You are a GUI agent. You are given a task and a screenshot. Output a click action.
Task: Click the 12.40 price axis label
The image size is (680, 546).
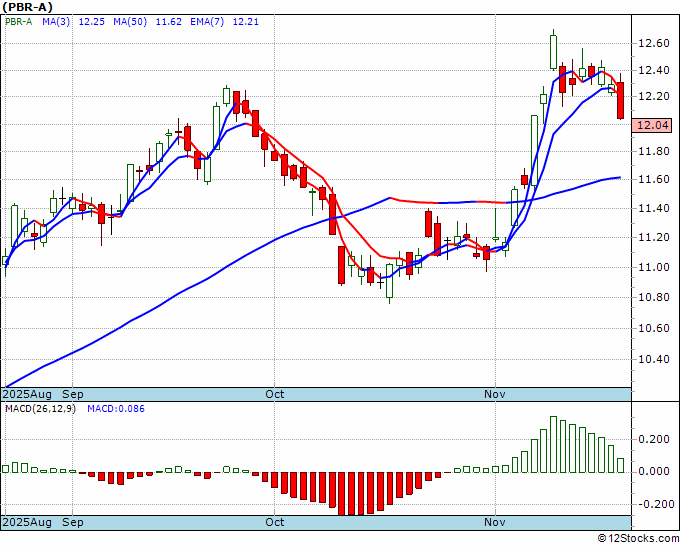pyautogui.click(x=654, y=70)
